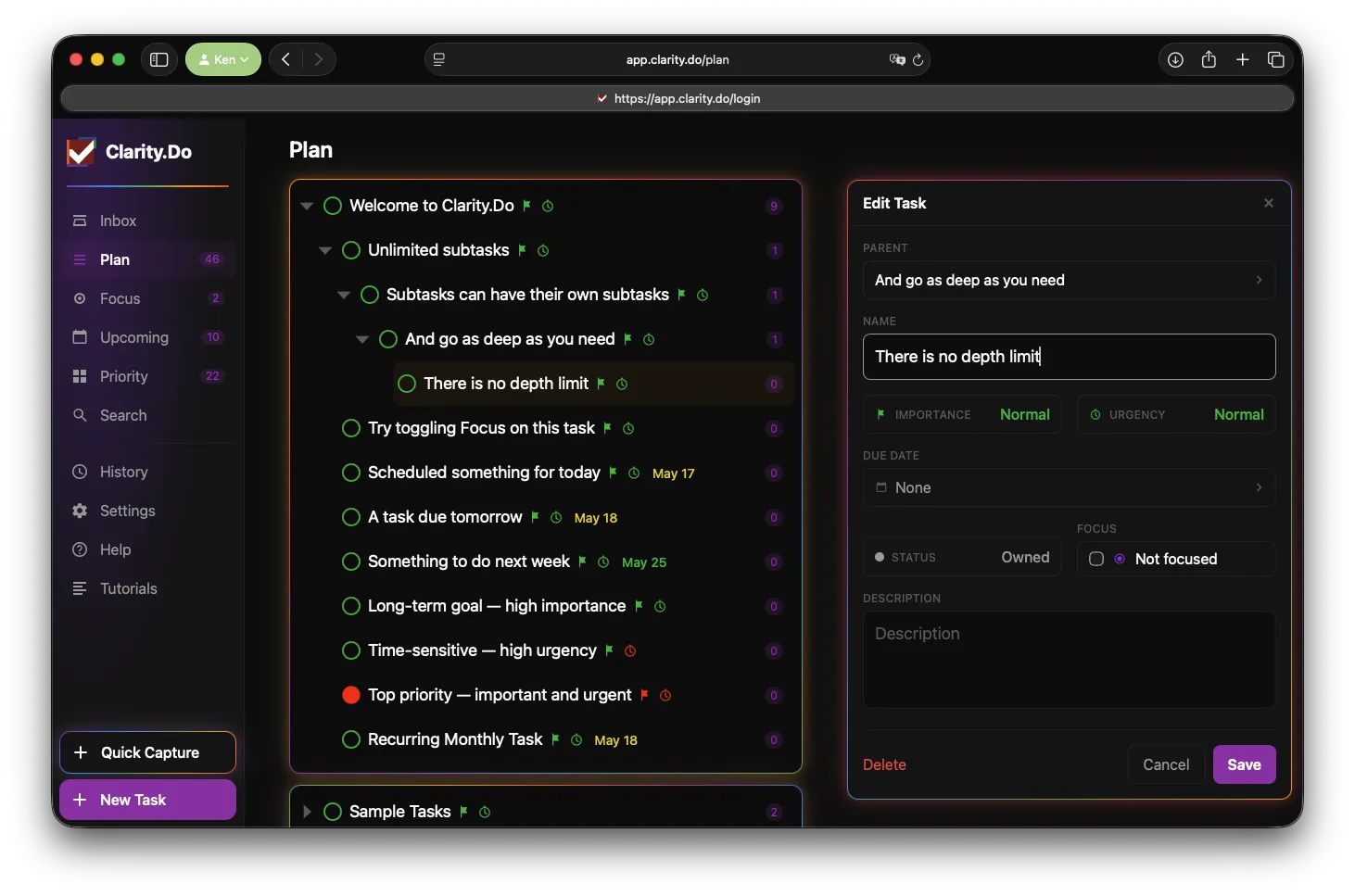Complete the Welcome to Clarity.Do task circle
This screenshot has width=1355, height=896.
click(x=333, y=206)
